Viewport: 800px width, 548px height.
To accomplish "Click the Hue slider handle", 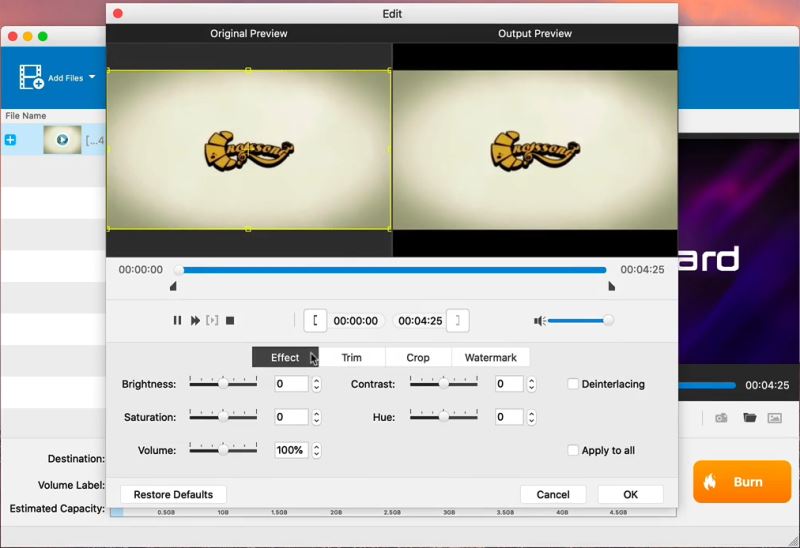I will 444,417.
